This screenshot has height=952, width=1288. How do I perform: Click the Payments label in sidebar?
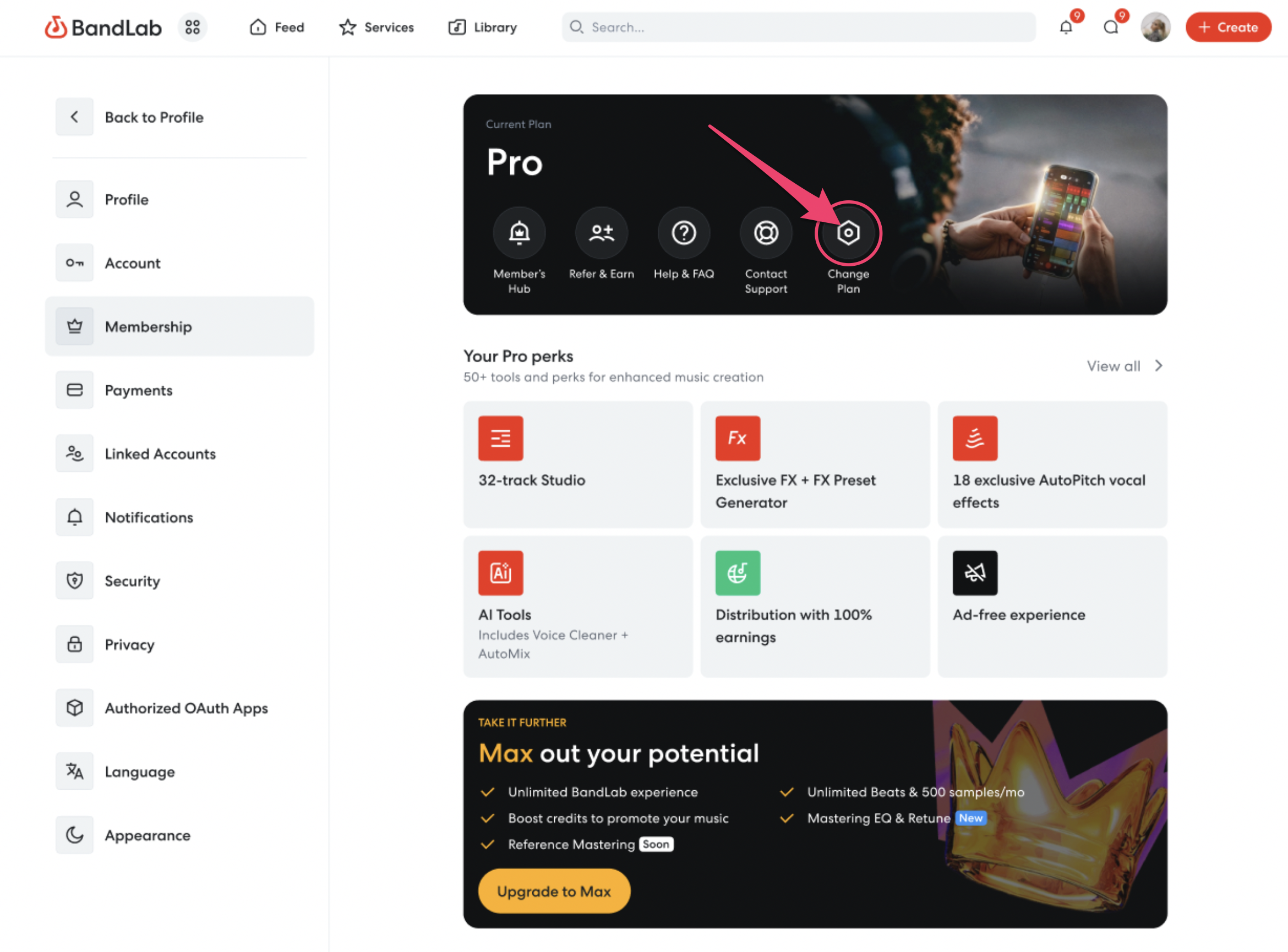coord(138,390)
